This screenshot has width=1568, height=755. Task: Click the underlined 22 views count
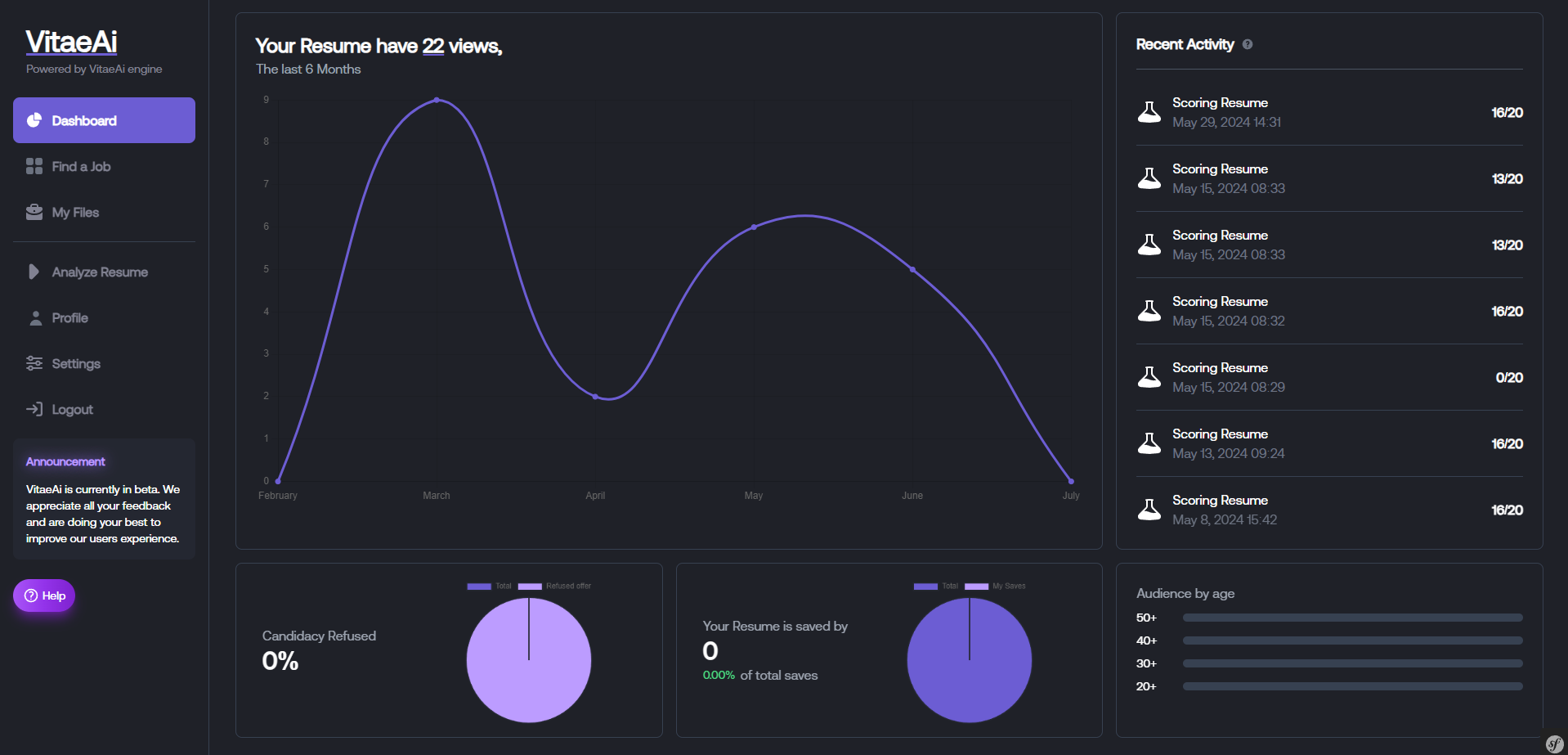coord(433,46)
